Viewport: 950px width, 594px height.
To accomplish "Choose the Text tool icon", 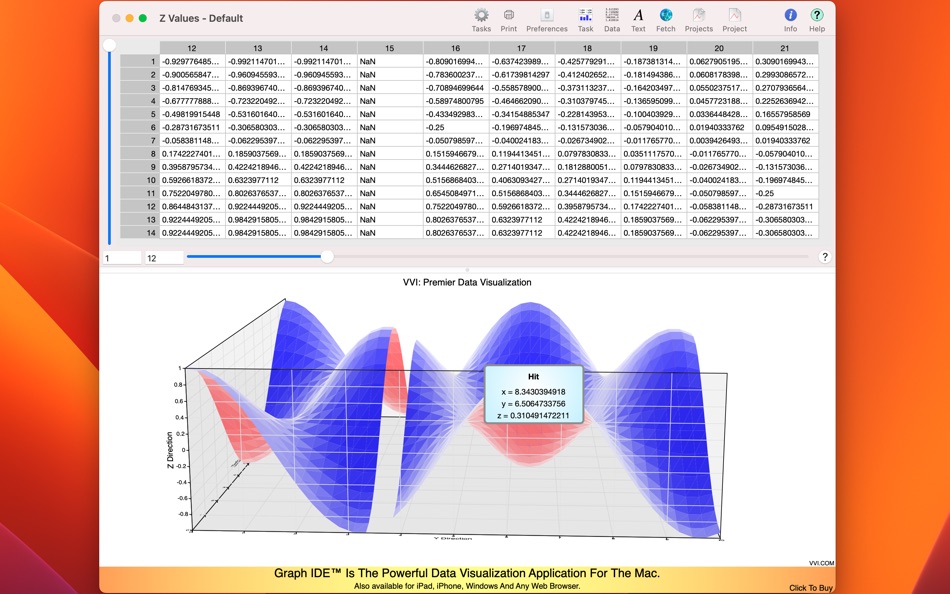I will pos(638,16).
